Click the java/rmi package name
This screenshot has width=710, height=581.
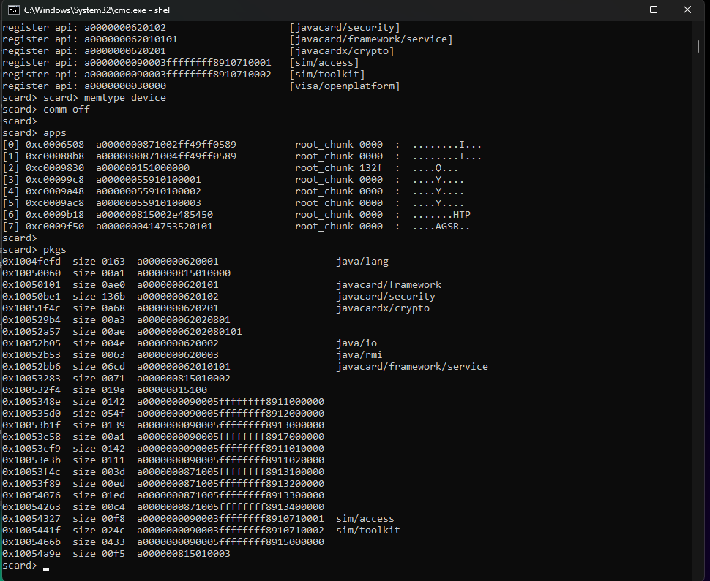(x=359, y=355)
